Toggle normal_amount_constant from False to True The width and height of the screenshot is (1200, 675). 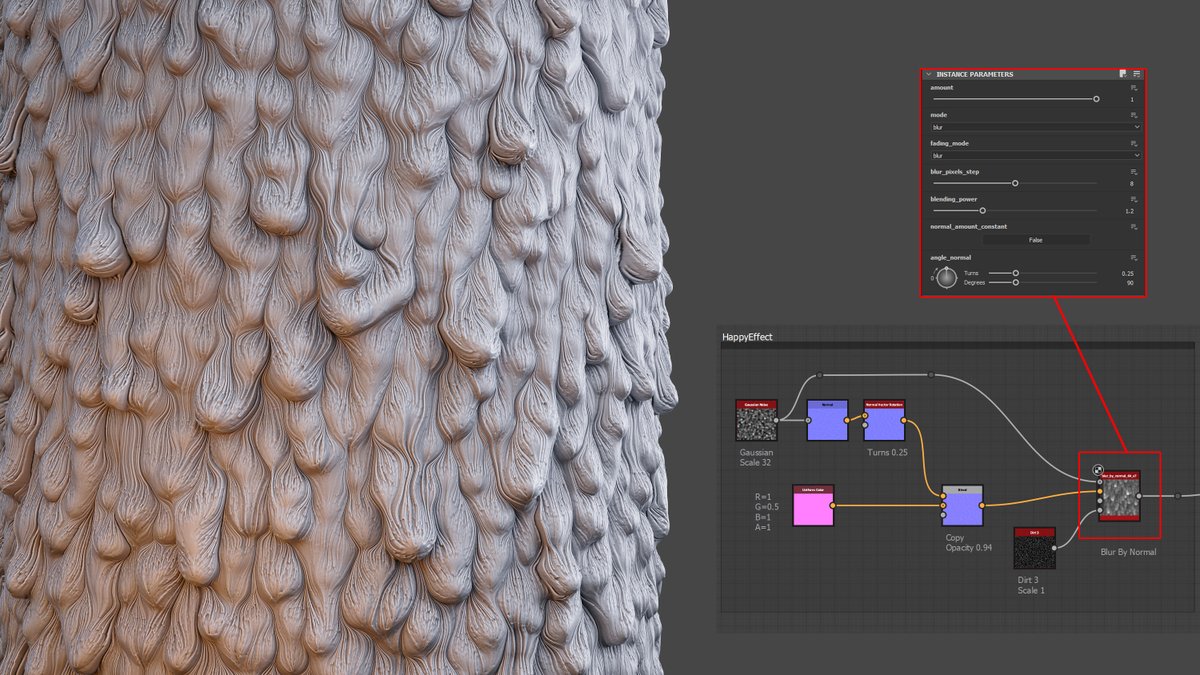[1035, 240]
